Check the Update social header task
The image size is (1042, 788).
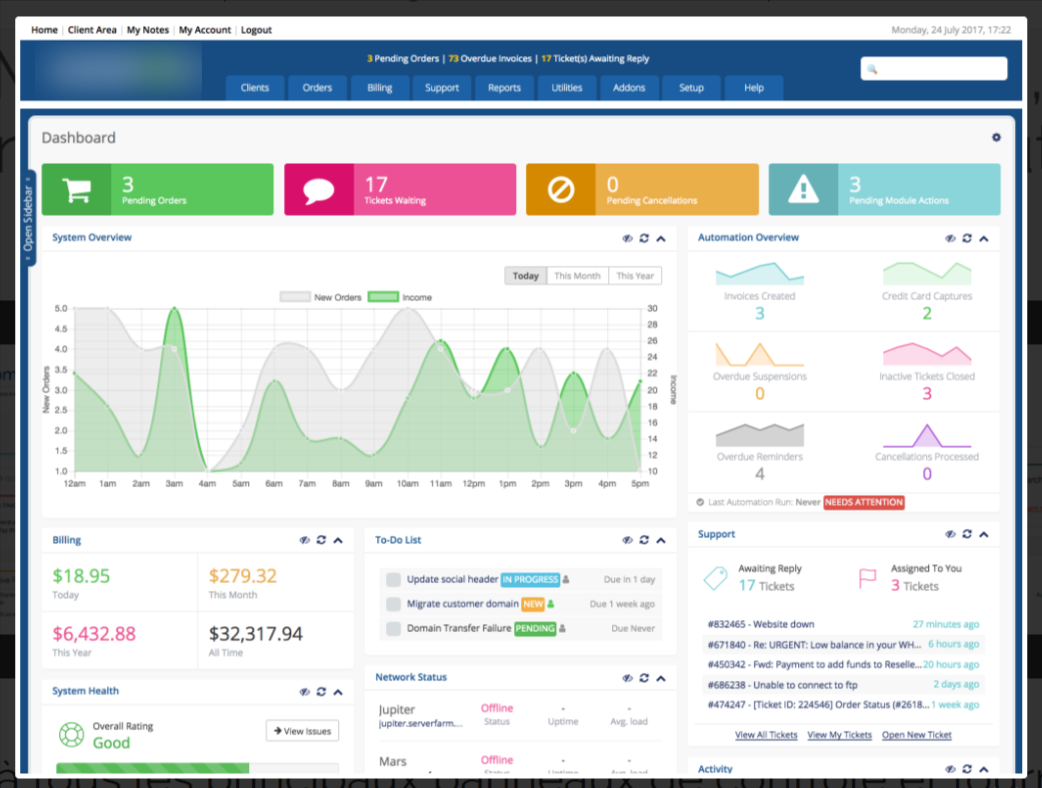point(393,580)
